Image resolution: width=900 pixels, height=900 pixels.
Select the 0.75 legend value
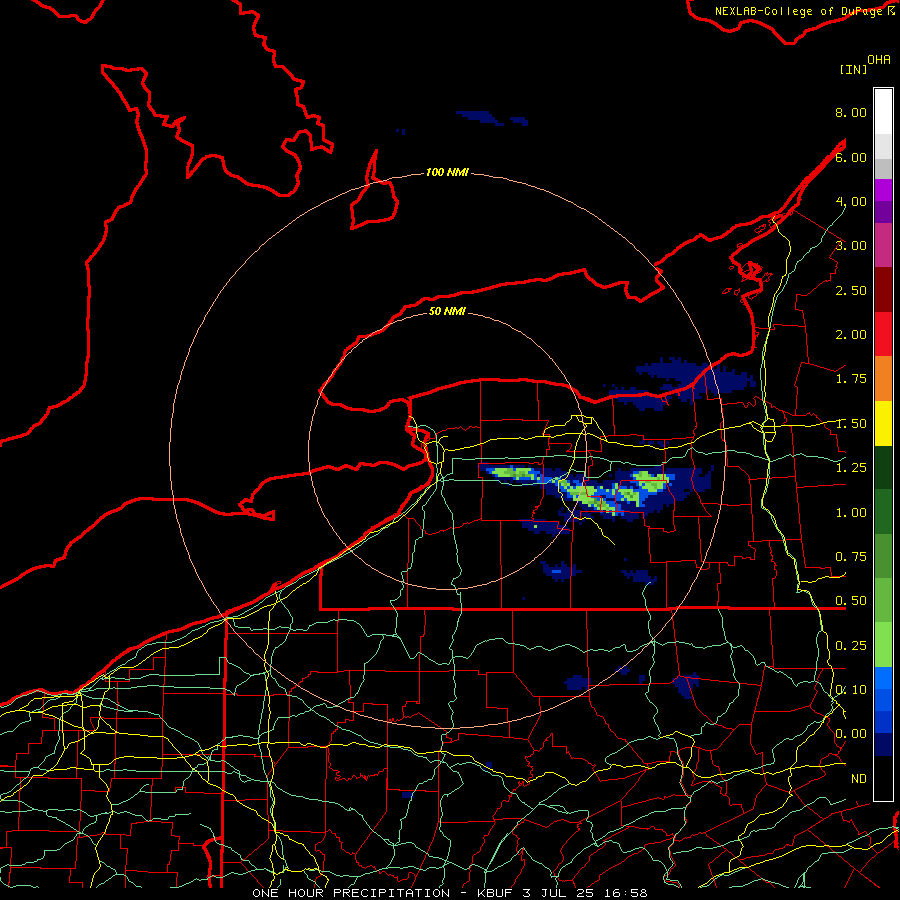point(851,557)
